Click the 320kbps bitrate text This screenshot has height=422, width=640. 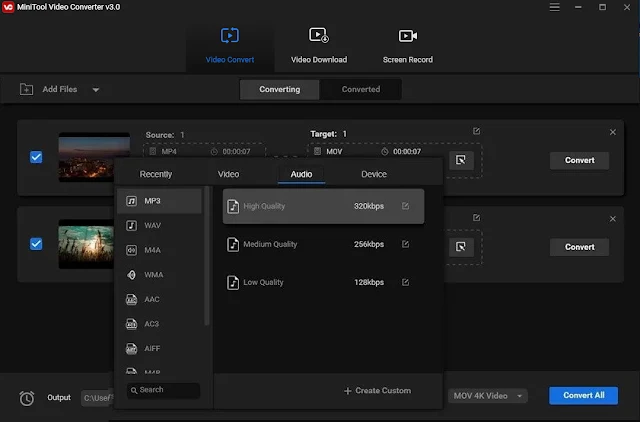(x=369, y=206)
